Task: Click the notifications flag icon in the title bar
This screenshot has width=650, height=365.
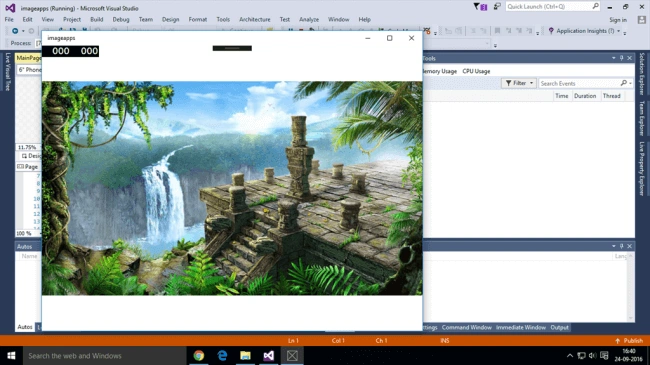Action: point(480,7)
